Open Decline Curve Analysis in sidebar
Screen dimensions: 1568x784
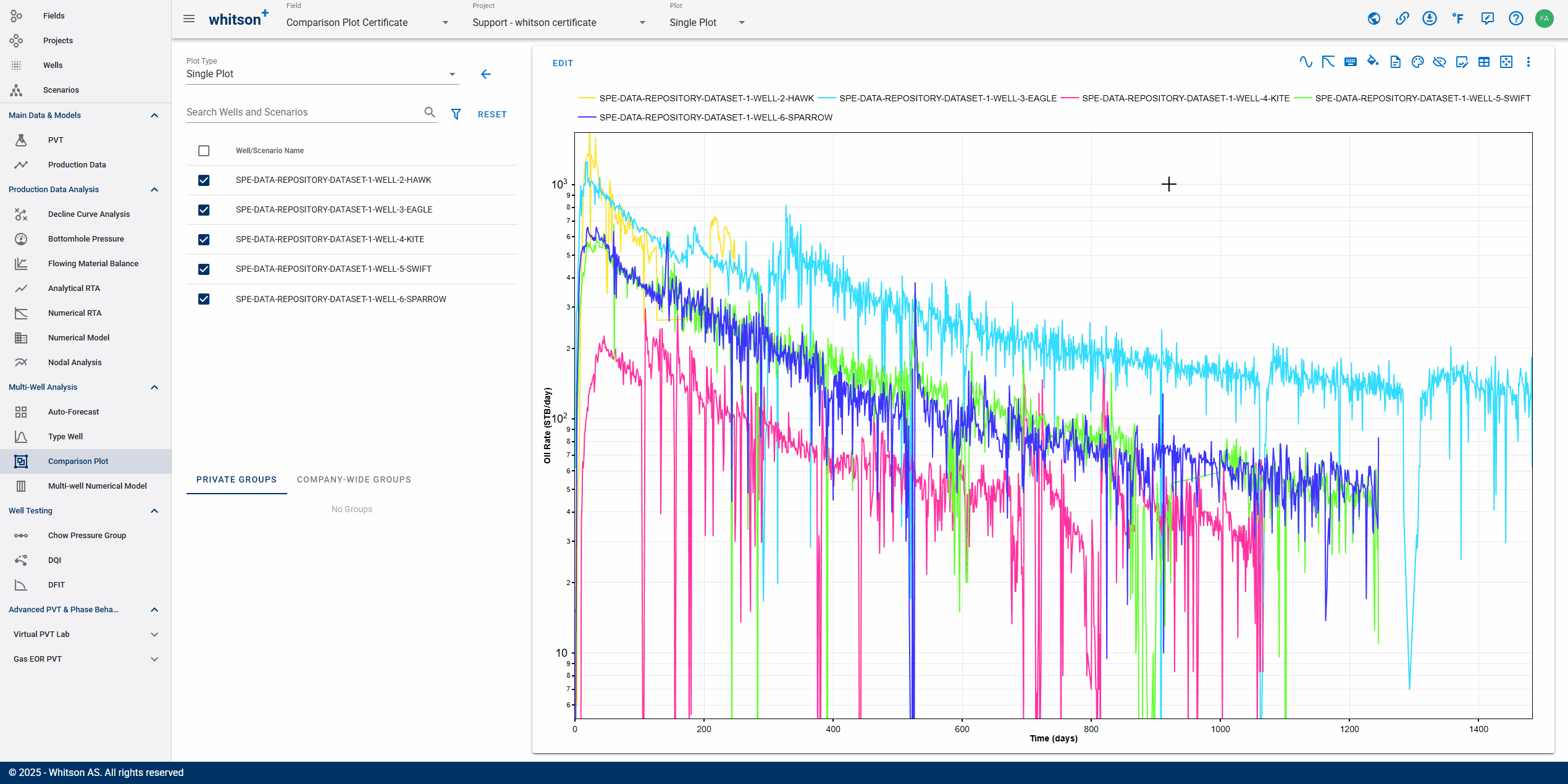pos(89,214)
